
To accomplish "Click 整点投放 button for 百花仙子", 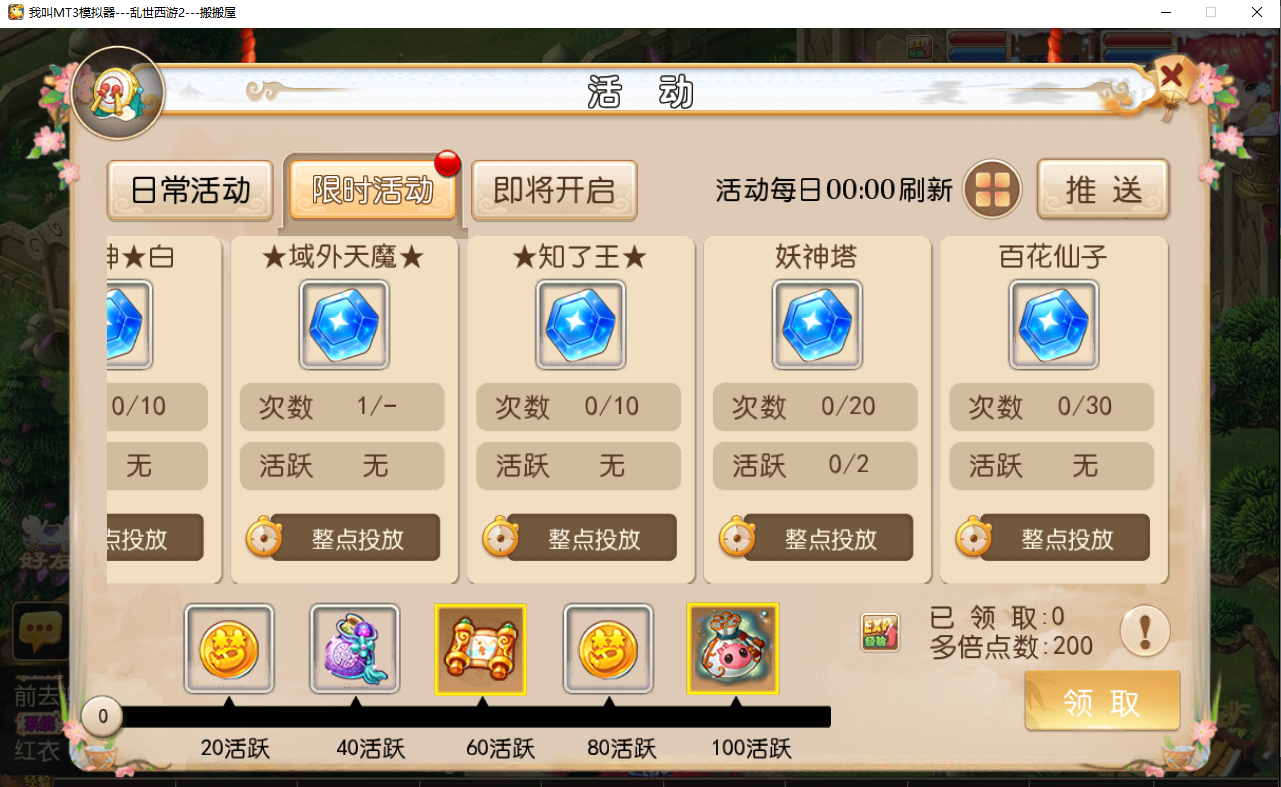I will click(1066, 538).
